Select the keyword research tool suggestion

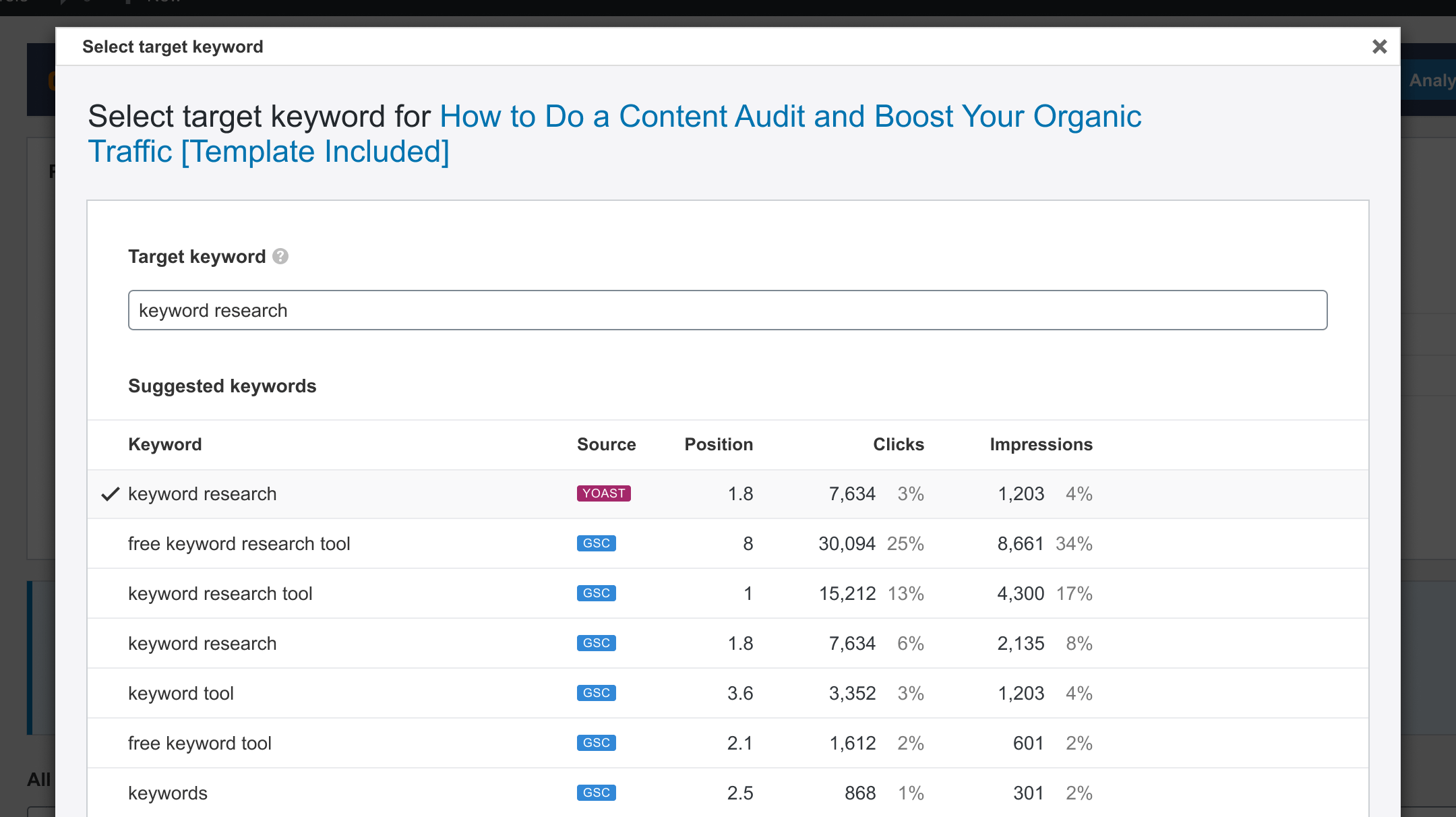(220, 594)
